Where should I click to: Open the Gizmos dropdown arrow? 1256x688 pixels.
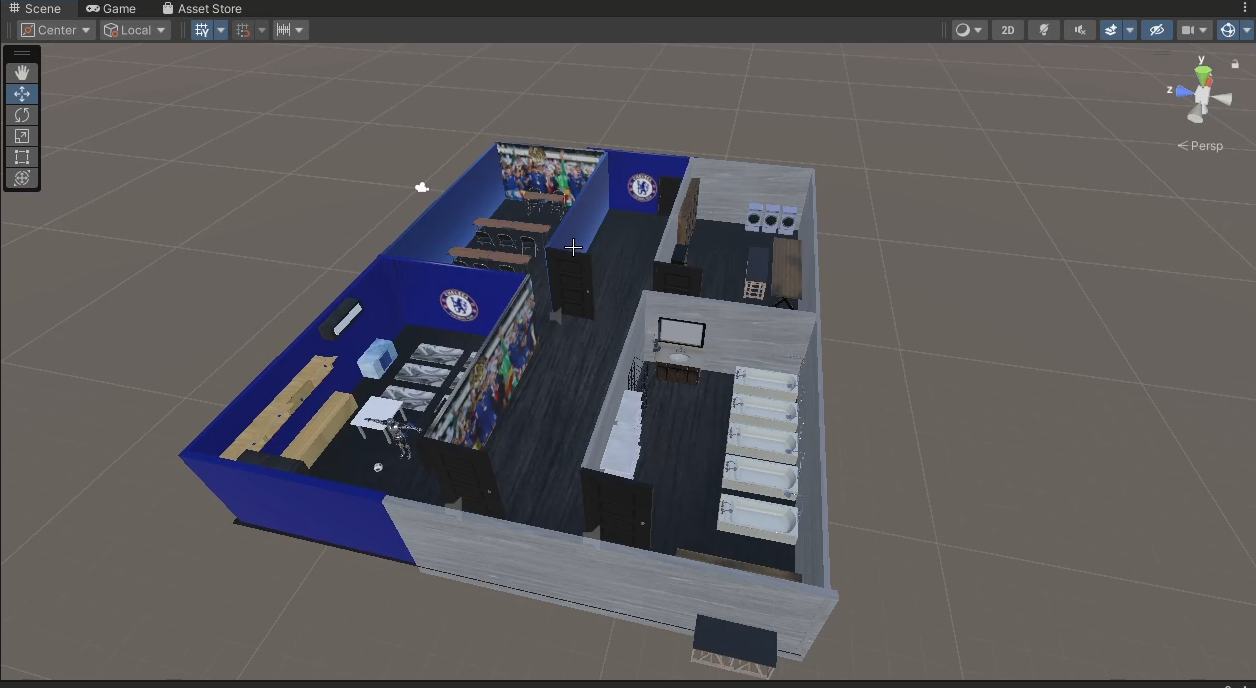pos(1247,30)
